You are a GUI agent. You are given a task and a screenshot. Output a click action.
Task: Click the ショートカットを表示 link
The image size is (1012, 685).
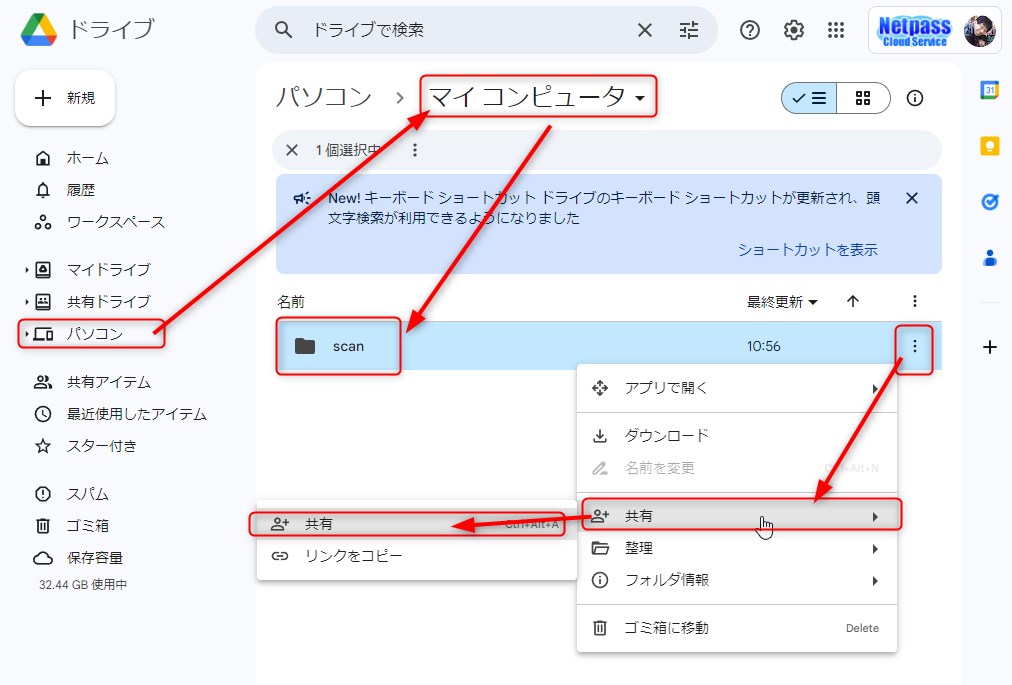pos(807,250)
